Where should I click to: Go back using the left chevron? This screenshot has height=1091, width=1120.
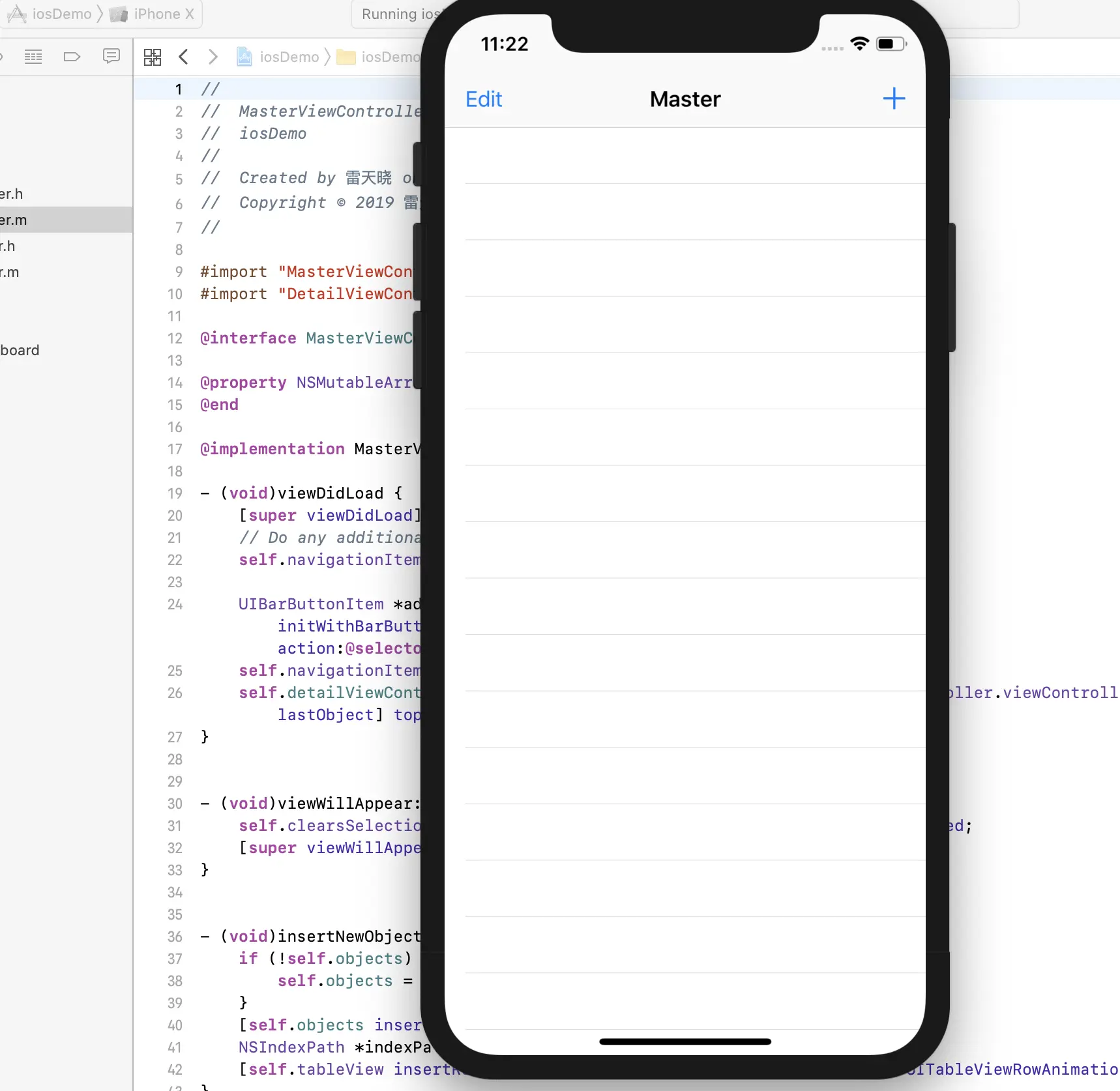point(184,57)
